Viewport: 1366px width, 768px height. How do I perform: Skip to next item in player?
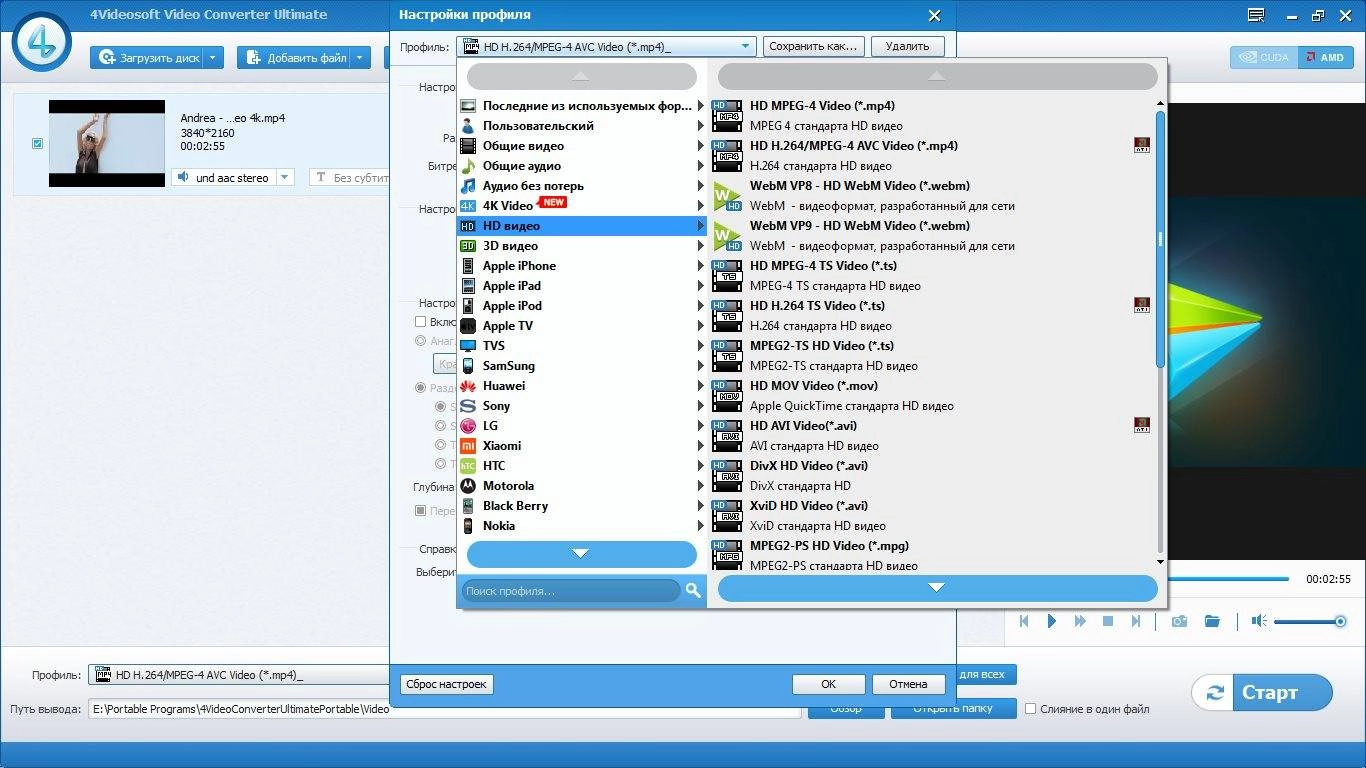tap(1136, 621)
